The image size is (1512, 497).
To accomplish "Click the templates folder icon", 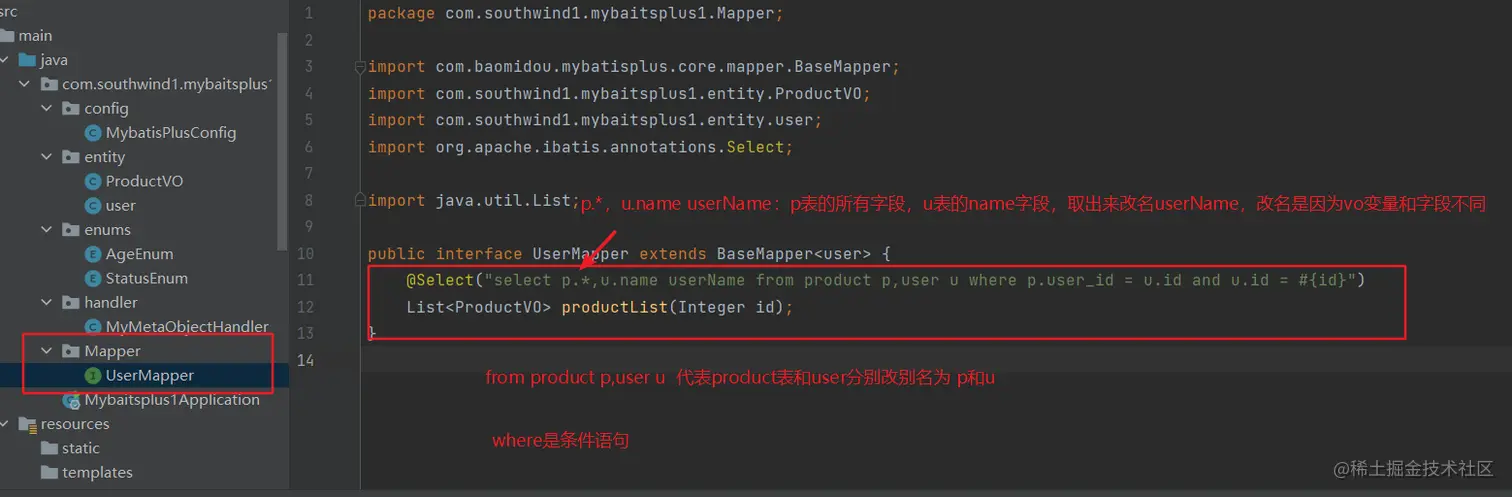I will (49, 472).
